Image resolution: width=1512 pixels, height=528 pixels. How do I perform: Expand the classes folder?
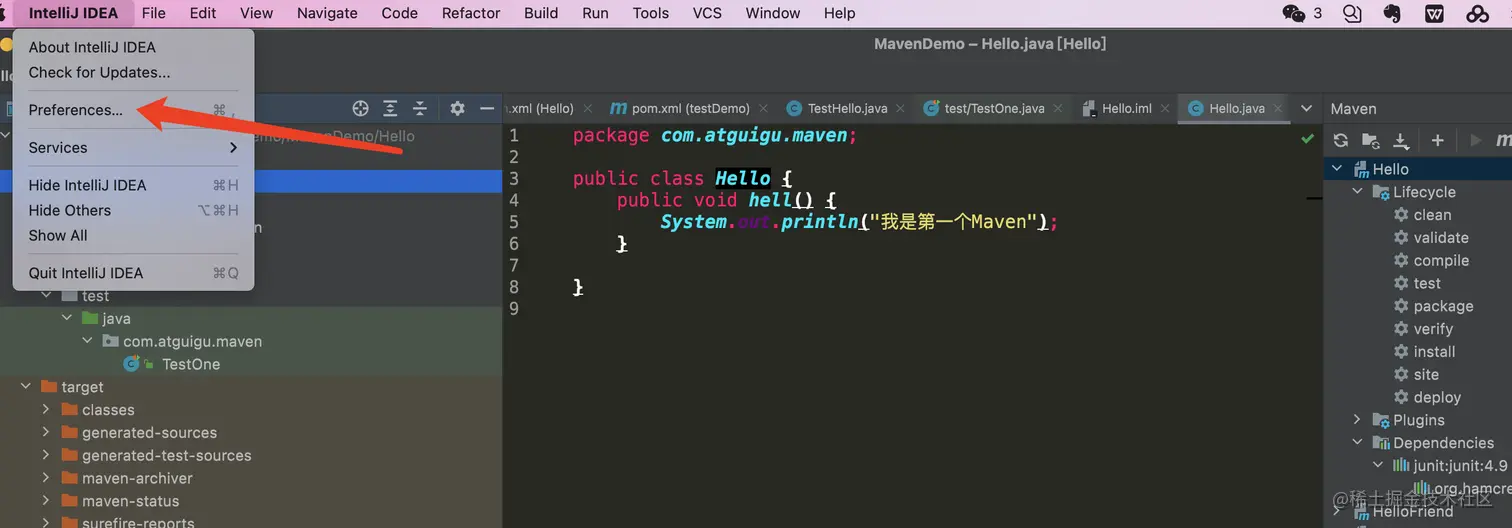(x=46, y=410)
